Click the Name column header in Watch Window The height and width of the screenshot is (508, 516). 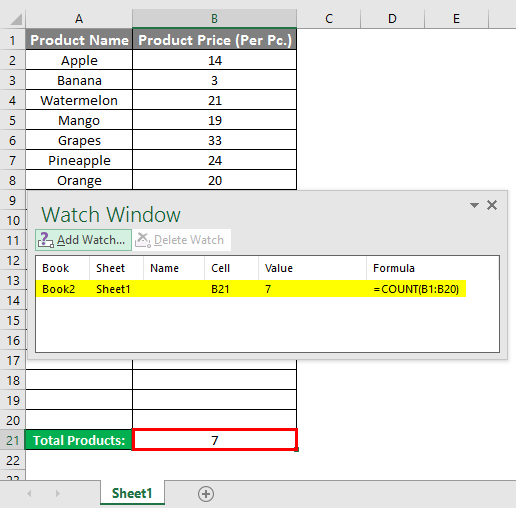pyautogui.click(x=174, y=268)
